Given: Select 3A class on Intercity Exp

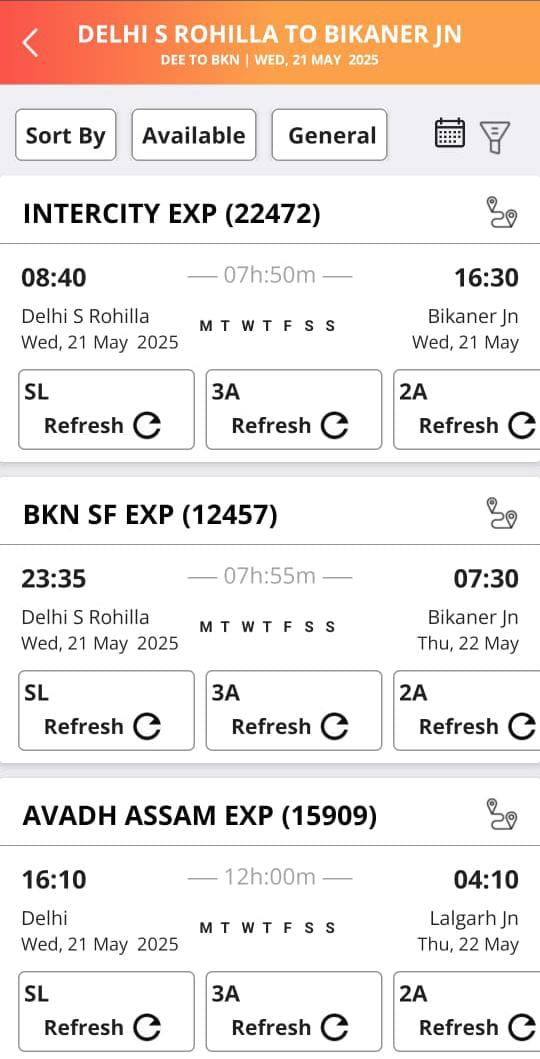Looking at the screenshot, I should point(294,409).
